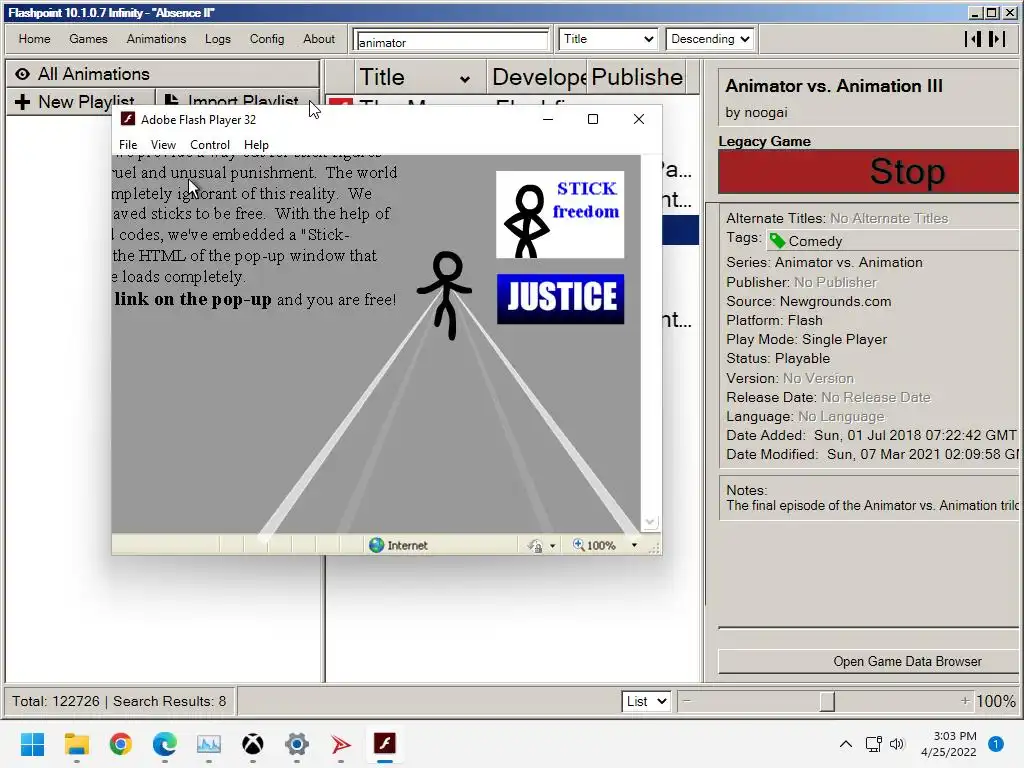Open the List layout dropdown
Viewport: 1024px width, 768px height.
pos(646,701)
